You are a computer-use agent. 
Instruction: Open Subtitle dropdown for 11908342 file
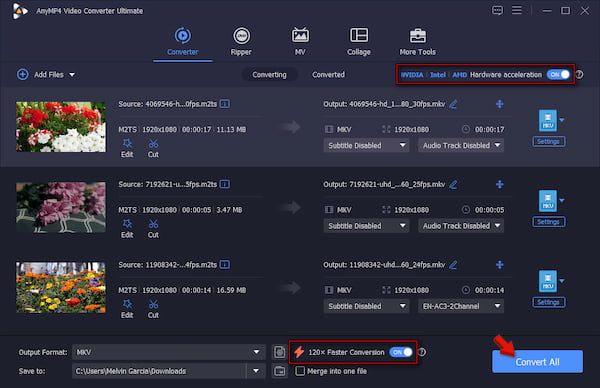coord(366,306)
